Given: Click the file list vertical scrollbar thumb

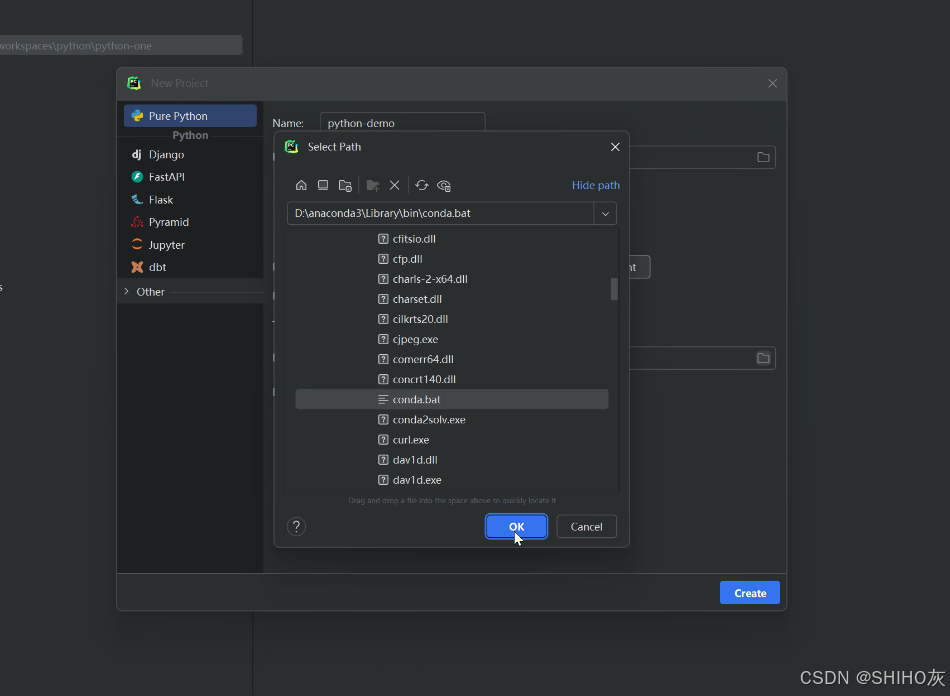Looking at the screenshot, I should (614, 289).
